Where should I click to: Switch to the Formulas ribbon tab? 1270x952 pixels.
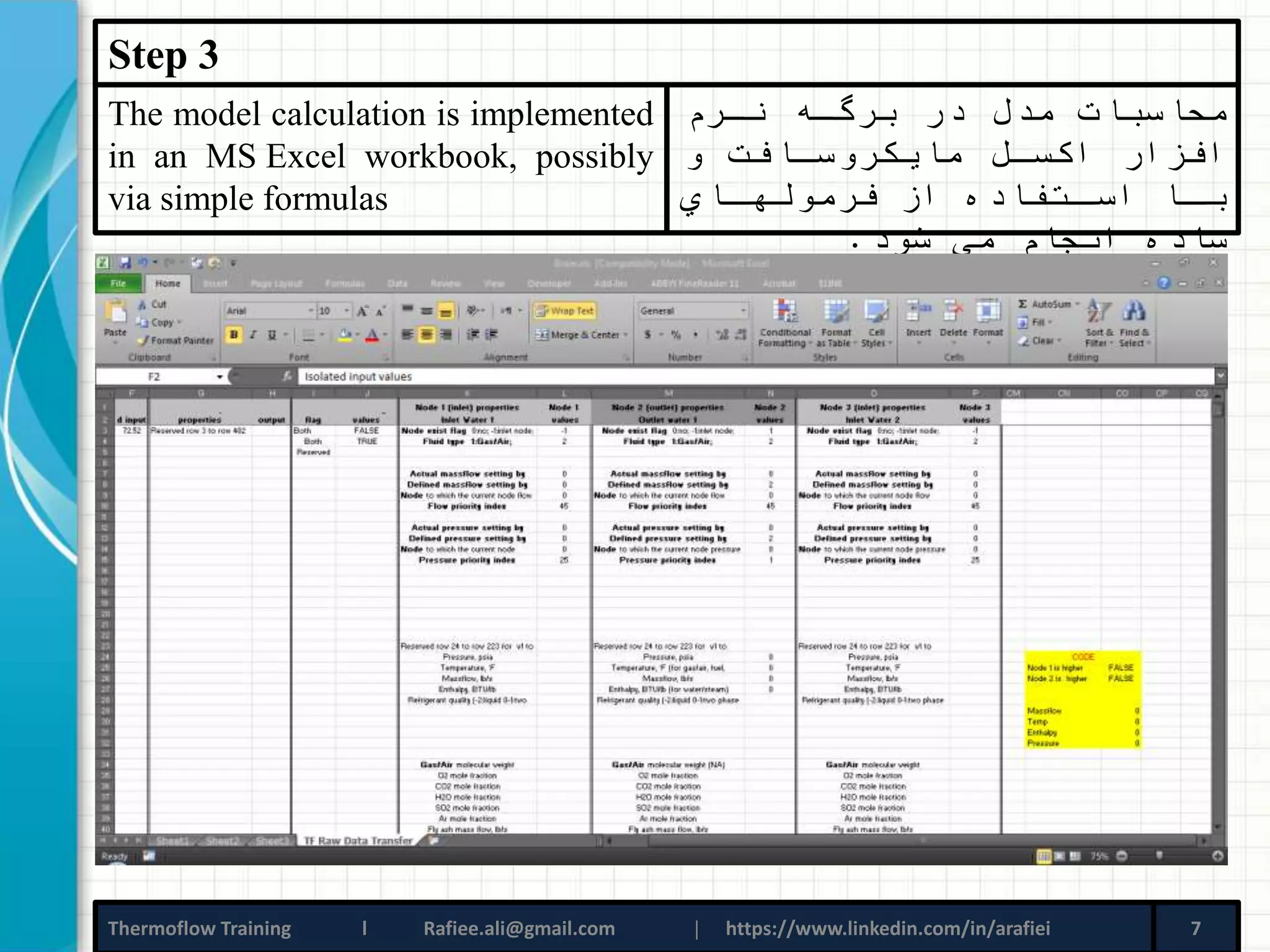click(x=345, y=283)
